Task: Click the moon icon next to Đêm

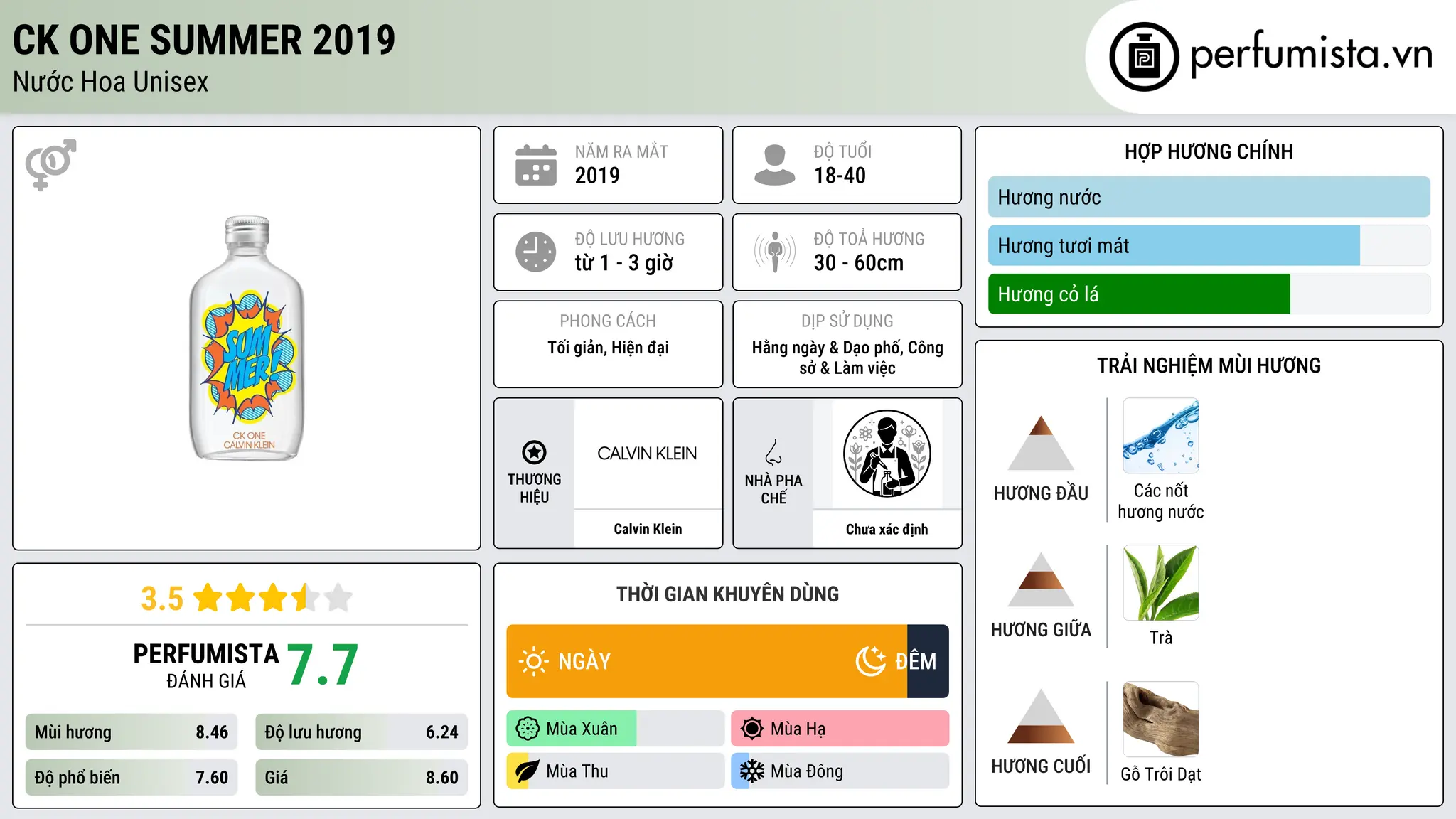Action: pyautogui.click(x=870, y=661)
